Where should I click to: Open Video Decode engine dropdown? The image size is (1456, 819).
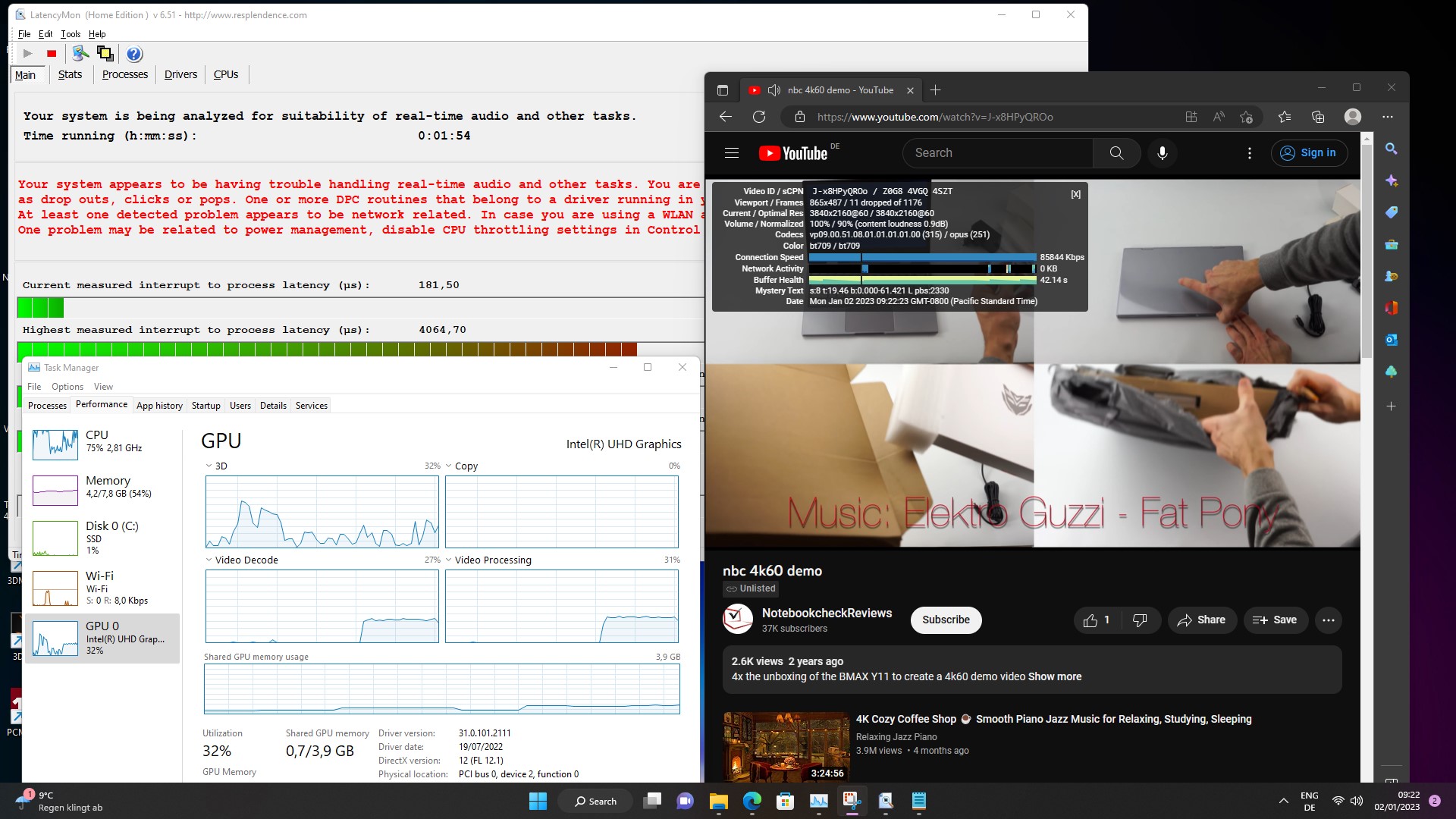(209, 560)
